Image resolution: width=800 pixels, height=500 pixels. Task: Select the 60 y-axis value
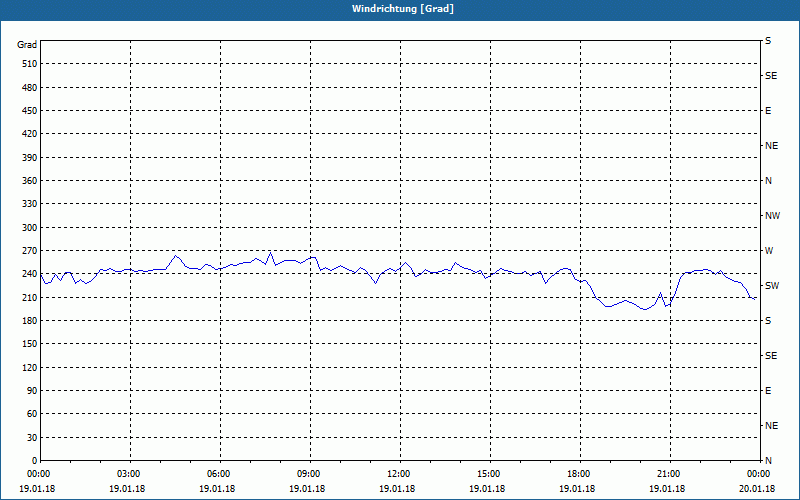pos(32,414)
